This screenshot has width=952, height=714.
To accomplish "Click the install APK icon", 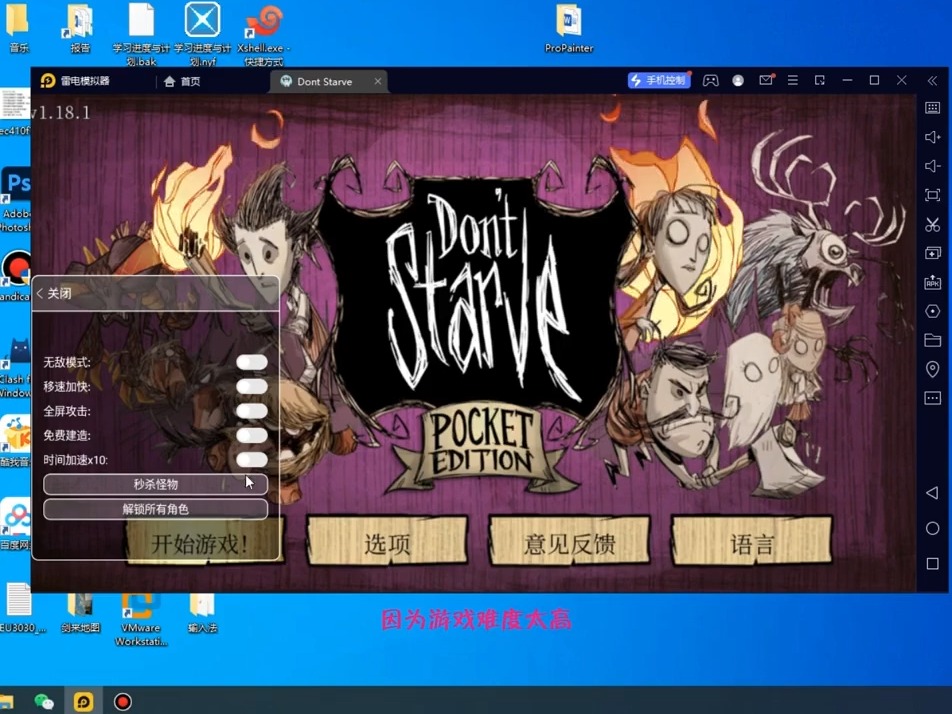I will tap(933, 282).
